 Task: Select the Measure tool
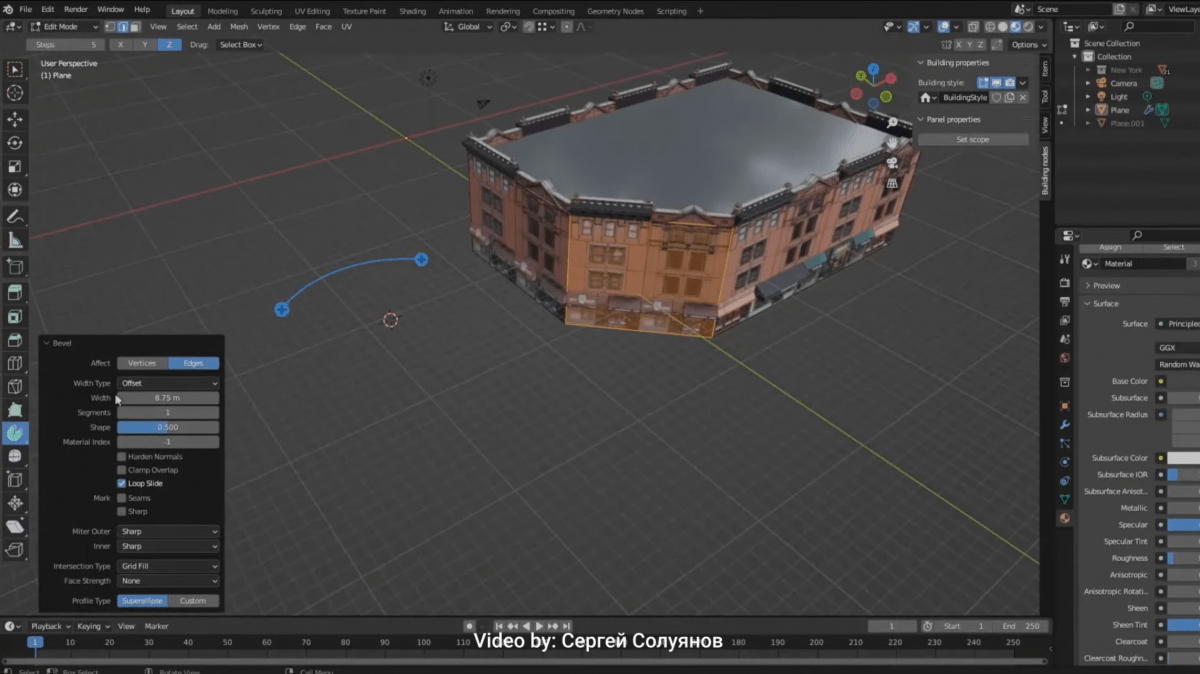(14, 239)
